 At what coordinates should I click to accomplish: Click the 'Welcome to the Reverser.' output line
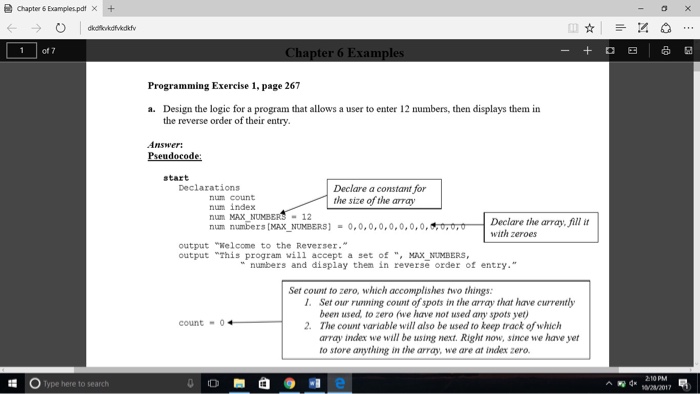tap(263, 245)
